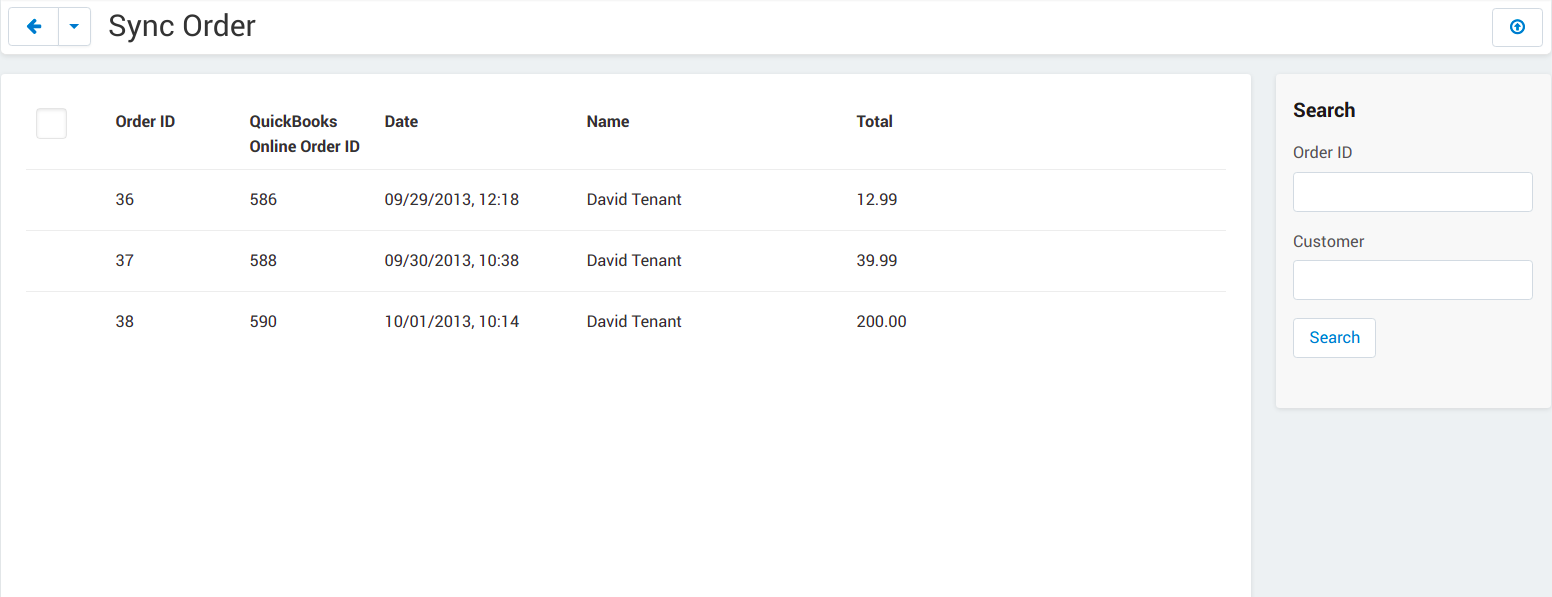Click the Name column header
Image resolution: width=1552 pixels, height=597 pixels.
click(608, 122)
